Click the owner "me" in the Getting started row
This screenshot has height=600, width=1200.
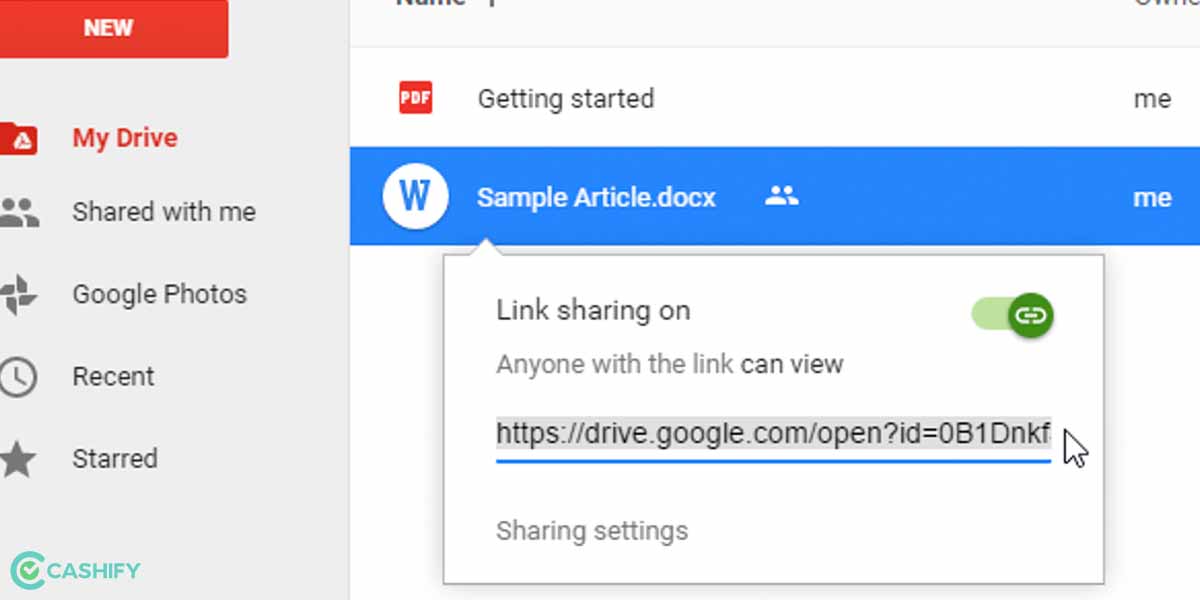click(1152, 99)
